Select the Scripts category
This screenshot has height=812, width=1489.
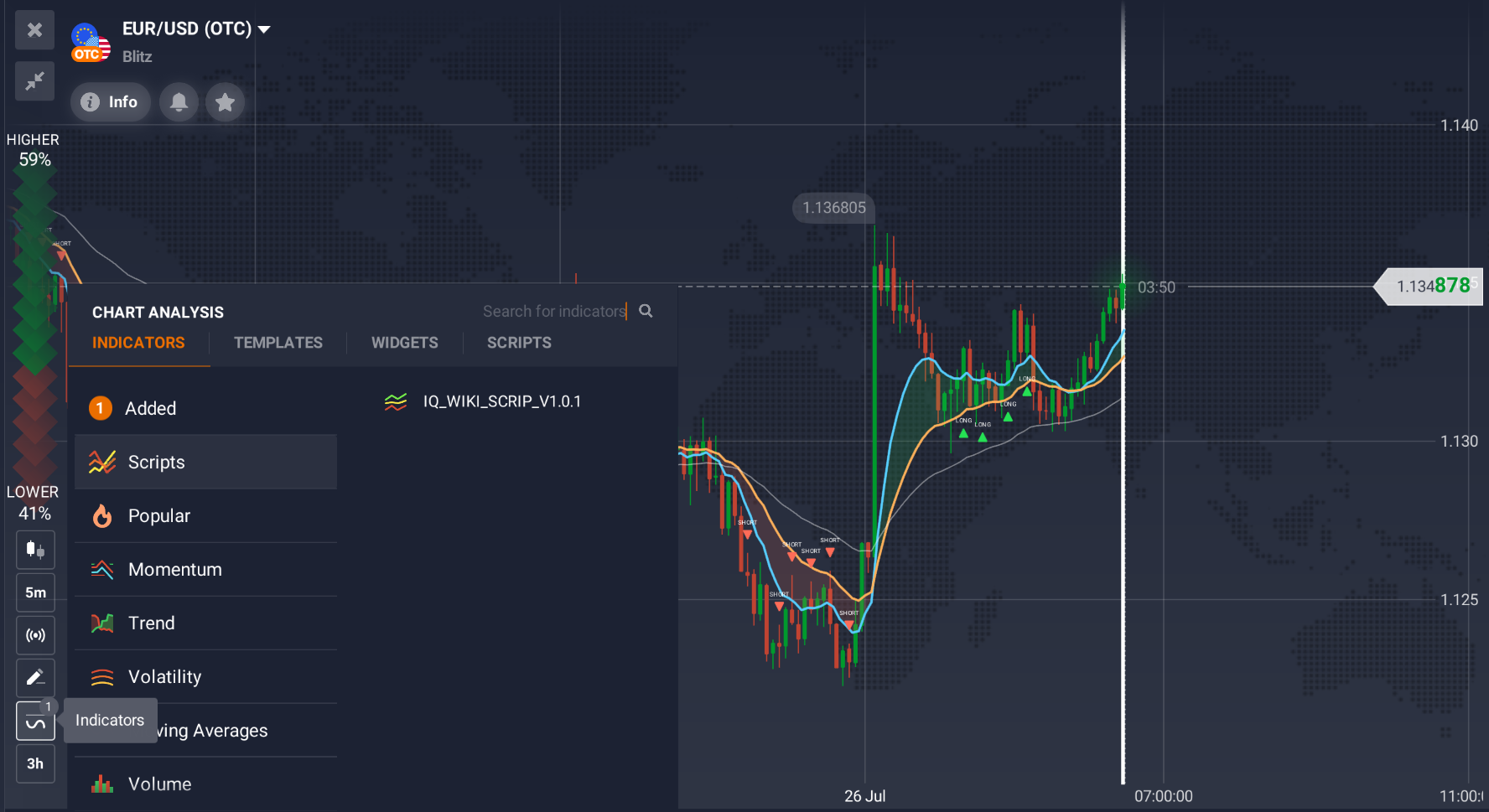coord(206,462)
